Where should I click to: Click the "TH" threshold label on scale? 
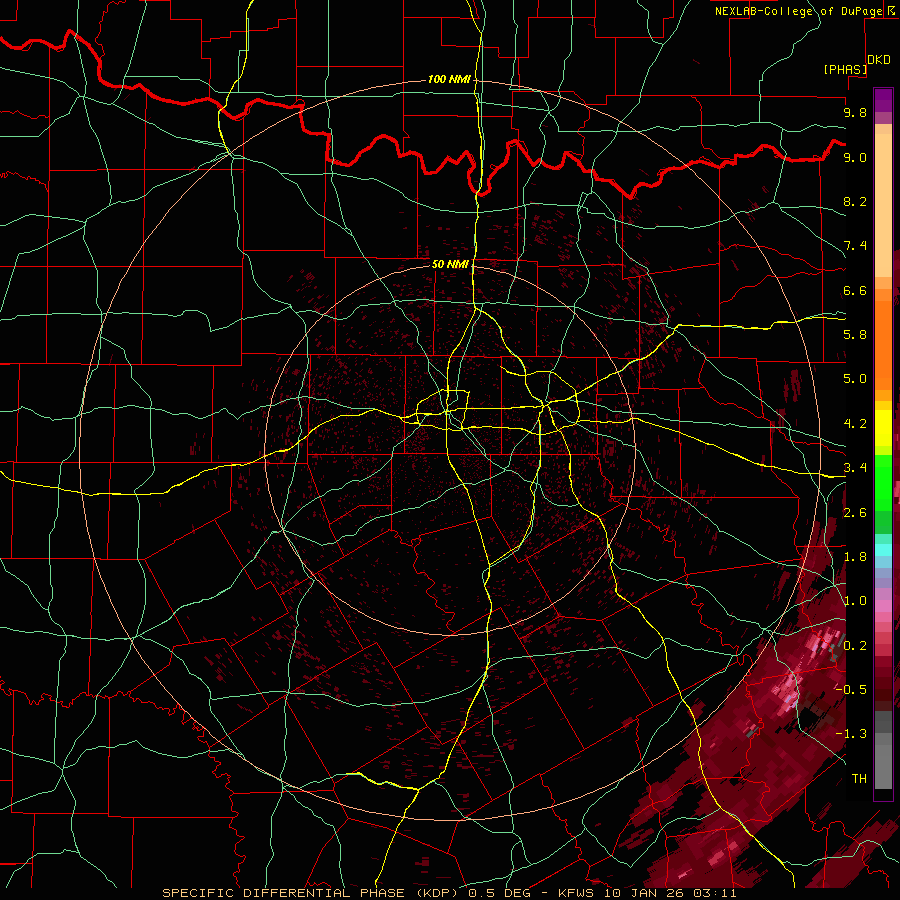point(859,778)
